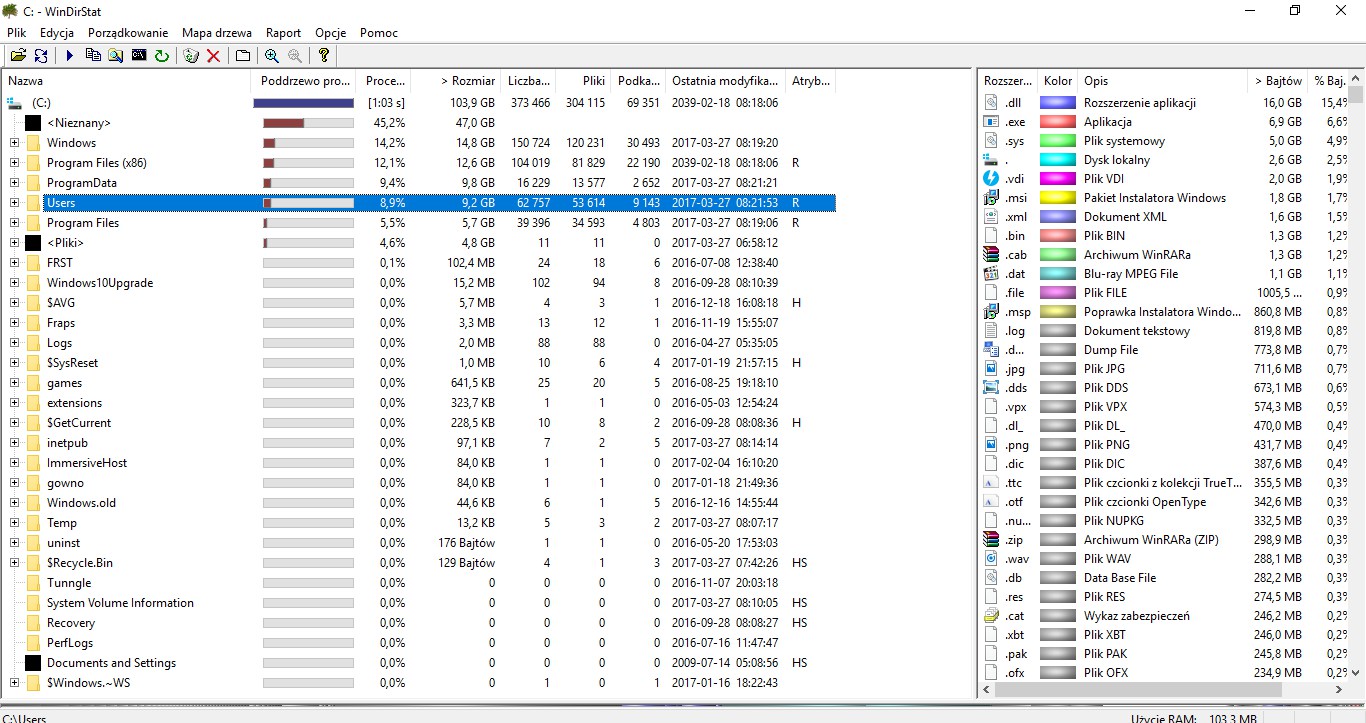Viewport: 1366px width, 723px height.
Task: Click the green Refresh Selected icon
Action: tap(162, 56)
